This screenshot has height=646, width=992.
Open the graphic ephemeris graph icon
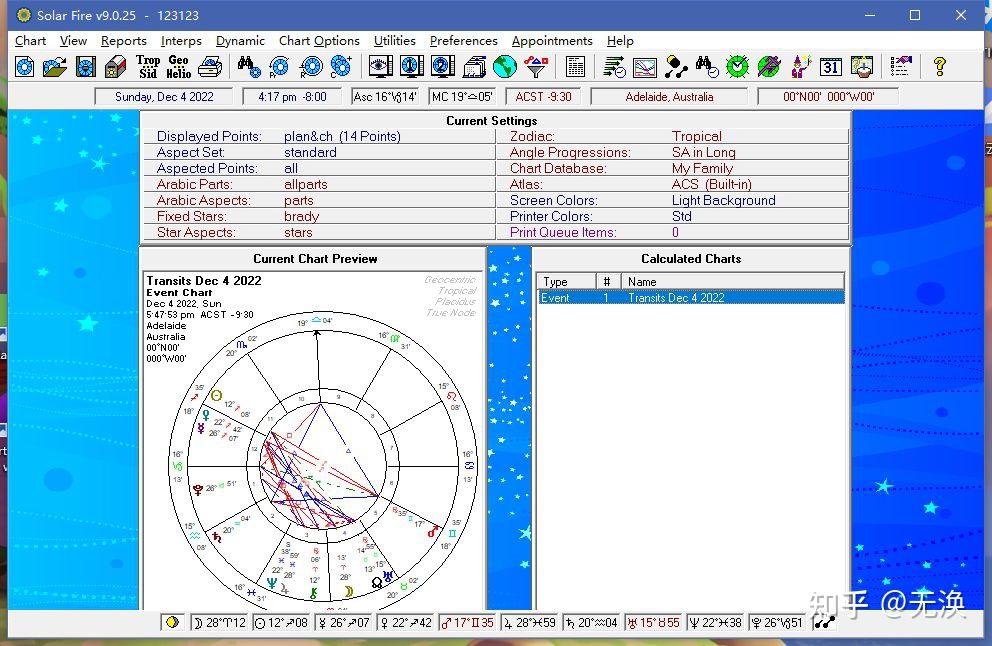coord(645,66)
